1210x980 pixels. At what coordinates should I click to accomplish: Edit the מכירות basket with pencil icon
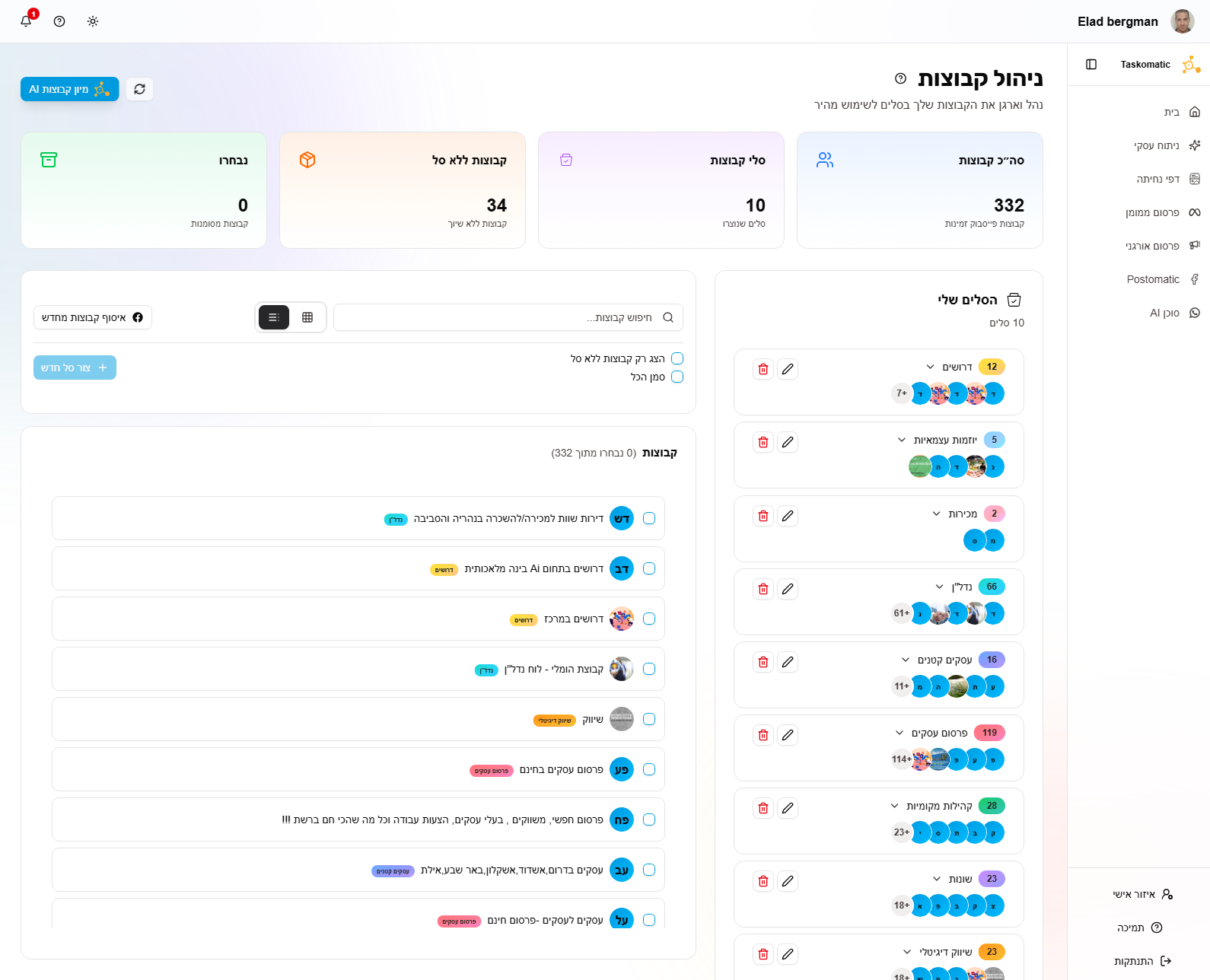pyautogui.click(x=788, y=516)
